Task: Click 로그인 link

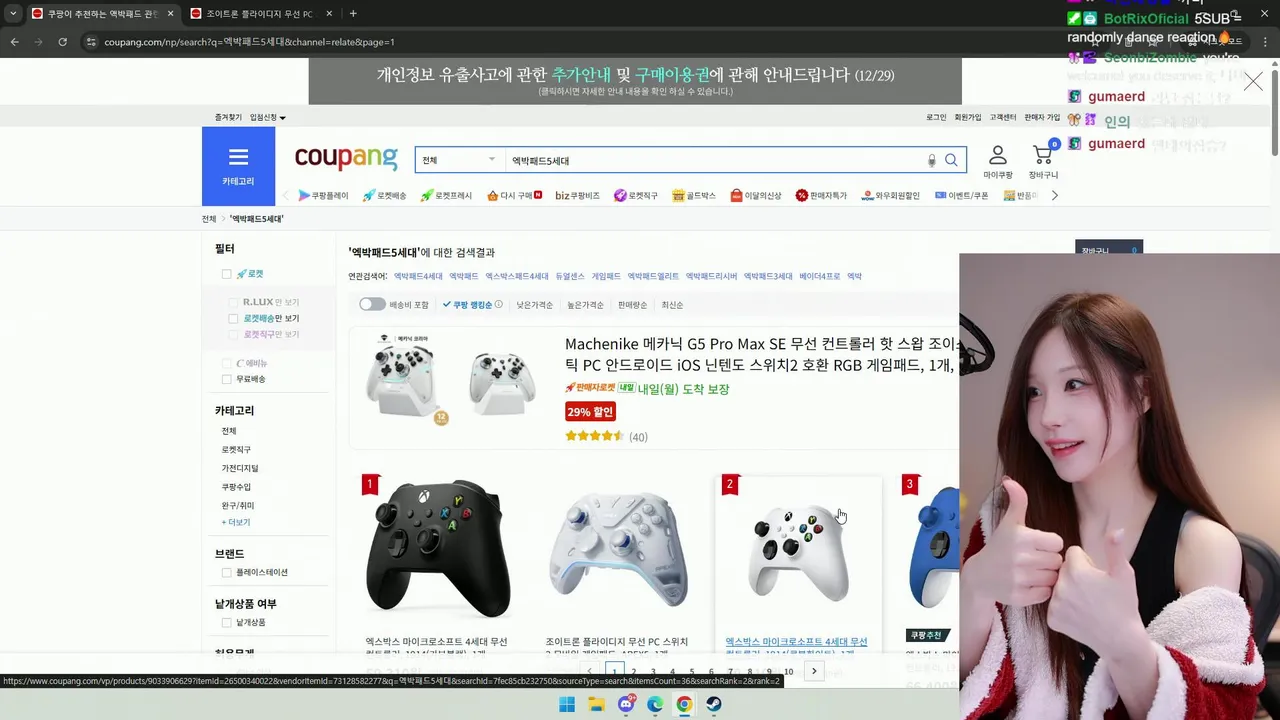Action: tap(936, 117)
